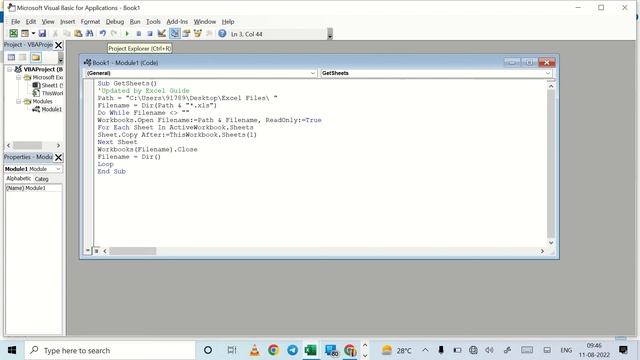Open the Insert menu
This screenshot has height=360, width=640.
point(67,22)
